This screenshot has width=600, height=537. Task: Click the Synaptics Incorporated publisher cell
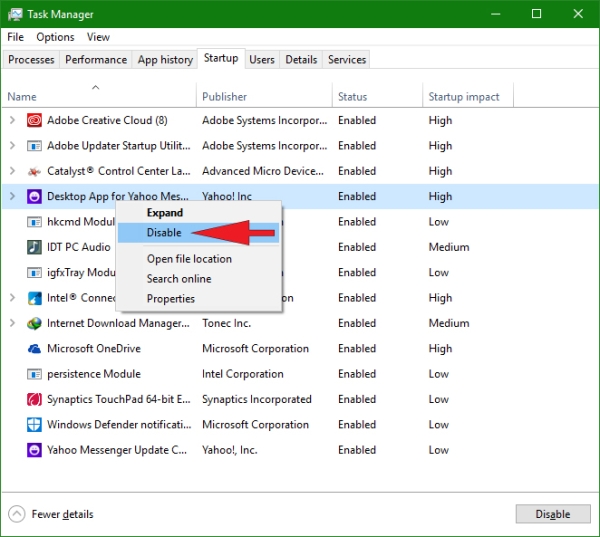point(257,400)
